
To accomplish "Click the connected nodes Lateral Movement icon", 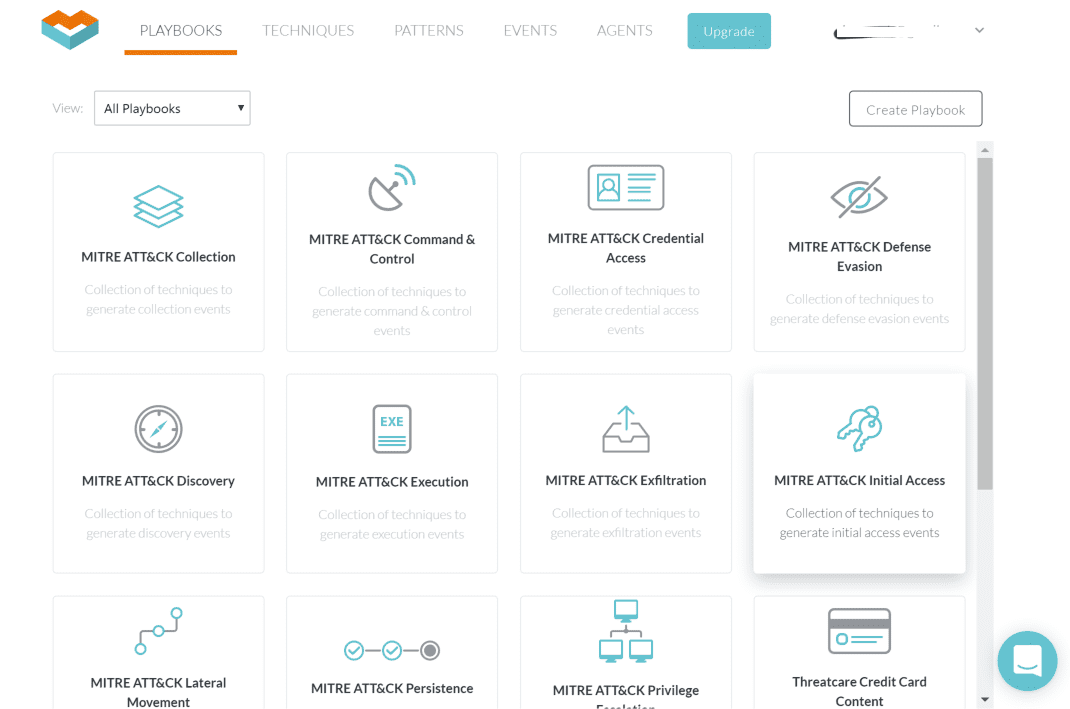I will point(158,631).
